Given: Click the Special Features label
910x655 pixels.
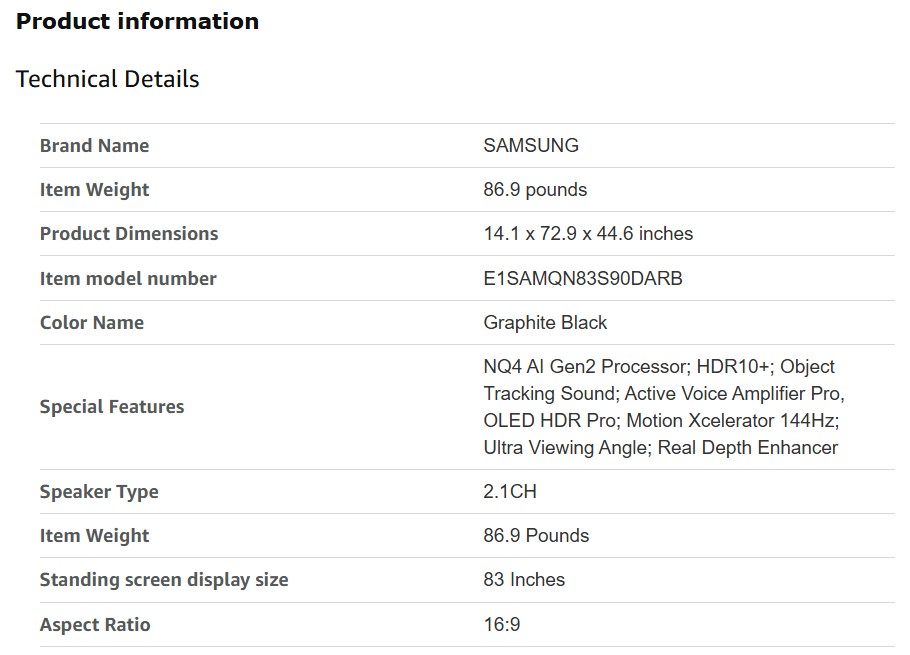Looking at the screenshot, I should [x=112, y=407].
